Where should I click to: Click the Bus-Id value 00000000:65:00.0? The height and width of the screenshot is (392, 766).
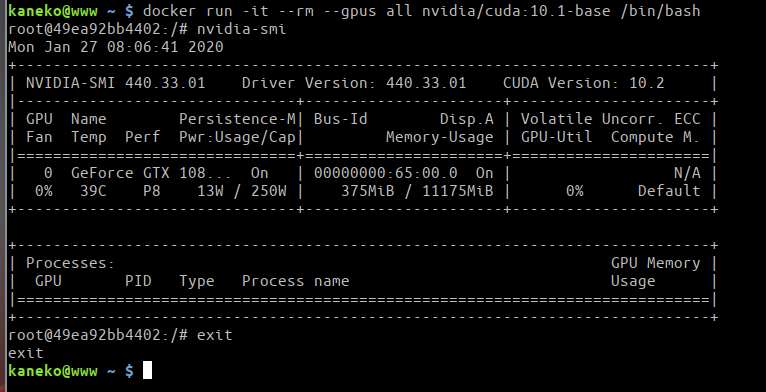point(385,173)
